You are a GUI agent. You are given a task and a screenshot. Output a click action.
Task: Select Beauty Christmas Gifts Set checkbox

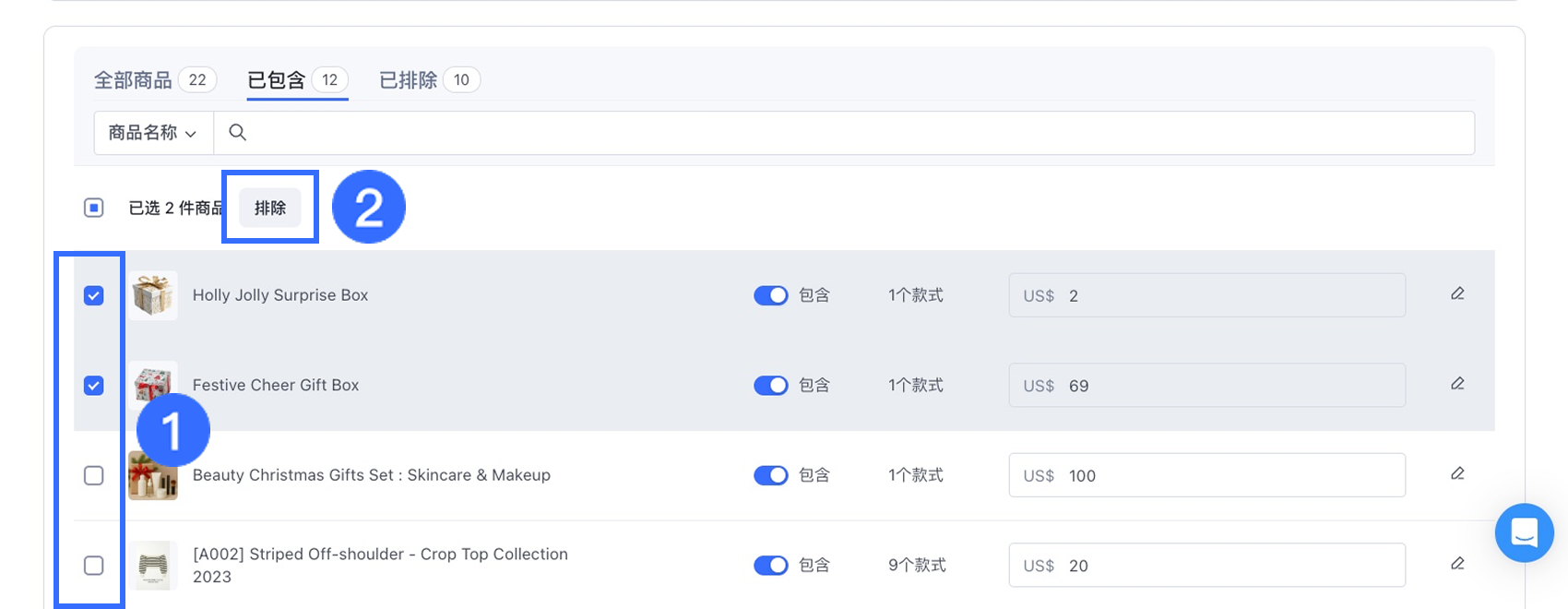click(94, 475)
